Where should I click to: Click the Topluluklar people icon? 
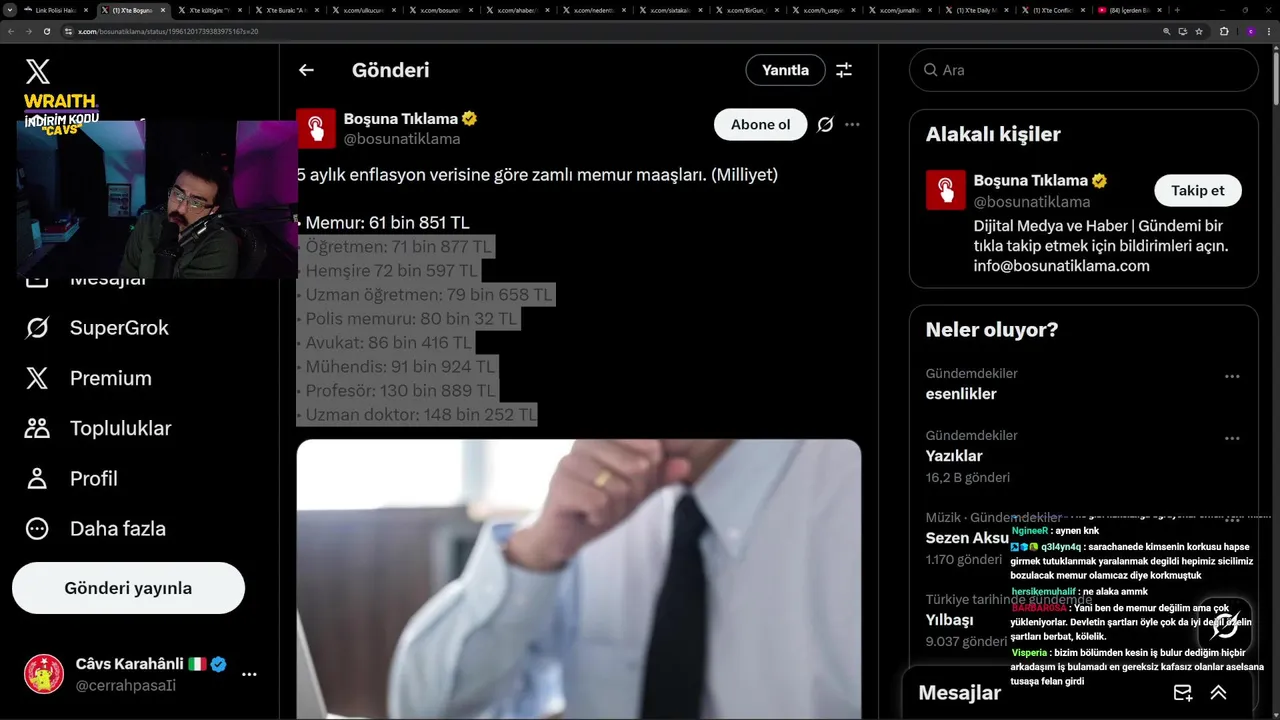(x=37, y=428)
